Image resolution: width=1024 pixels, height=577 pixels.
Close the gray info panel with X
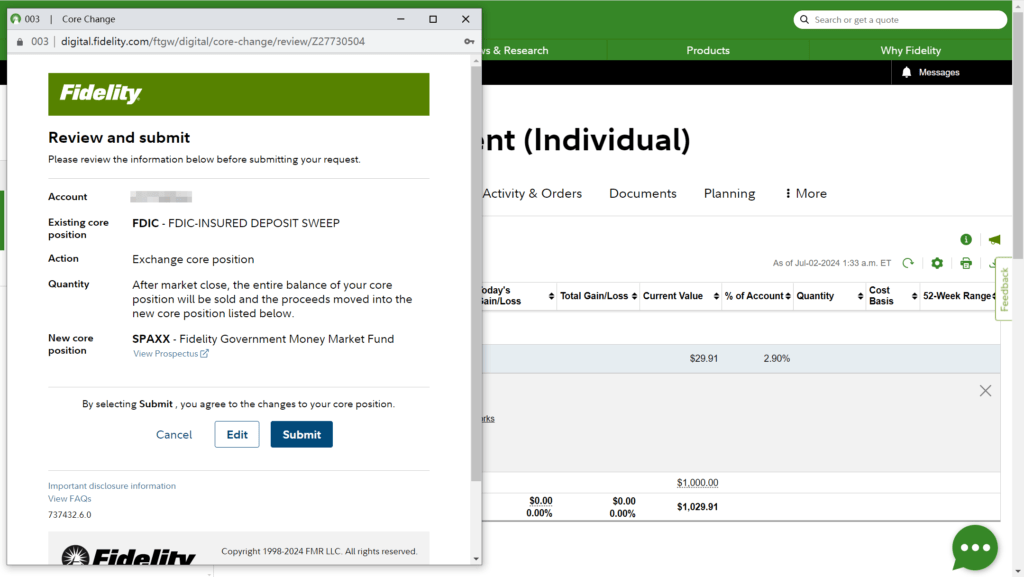click(985, 390)
